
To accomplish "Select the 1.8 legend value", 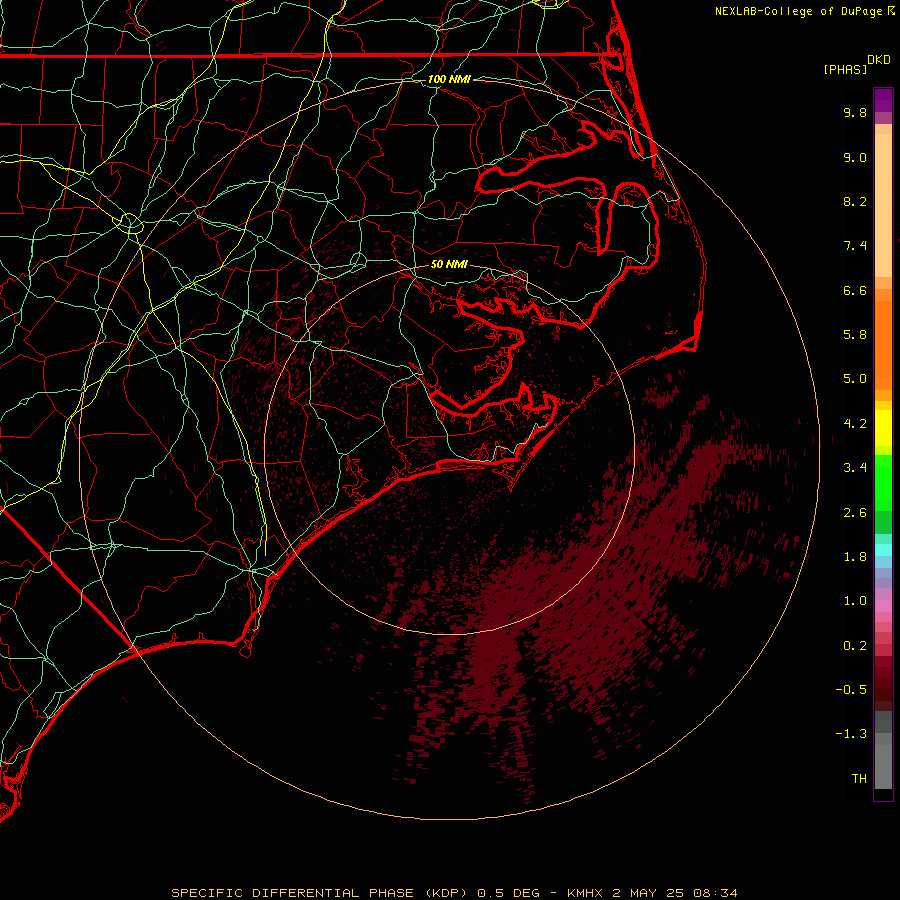I will click(855, 557).
